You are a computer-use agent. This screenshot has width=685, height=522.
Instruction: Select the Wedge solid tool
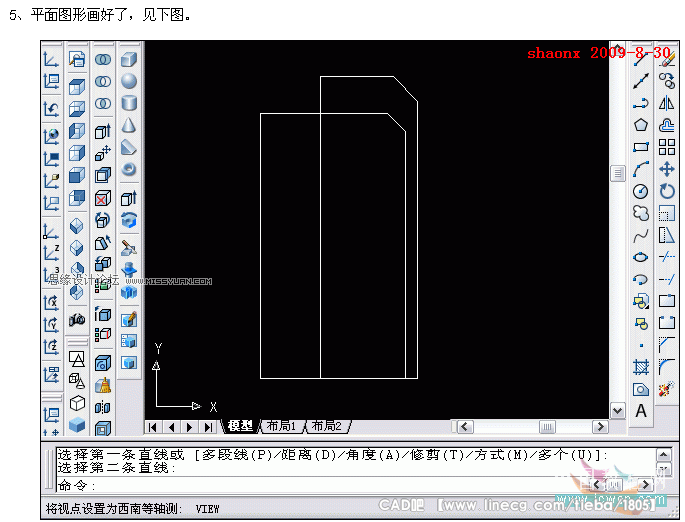(128, 148)
